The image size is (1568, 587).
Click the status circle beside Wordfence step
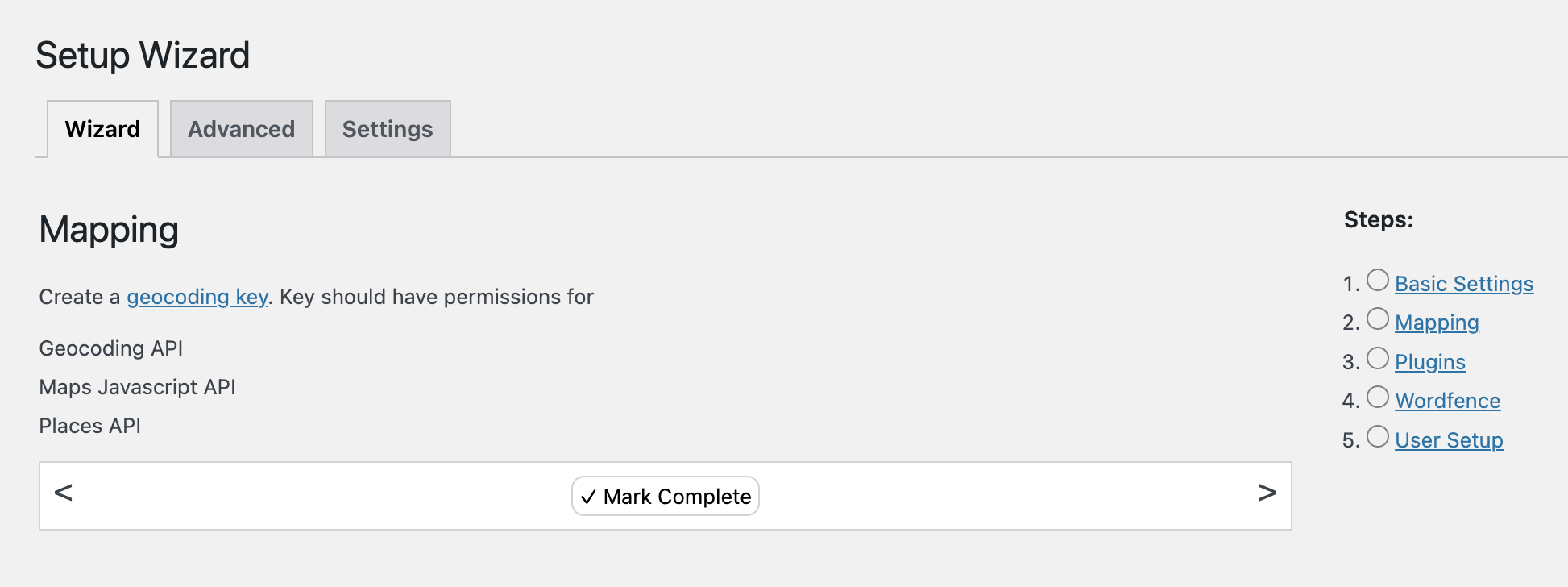(x=1378, y=397)
